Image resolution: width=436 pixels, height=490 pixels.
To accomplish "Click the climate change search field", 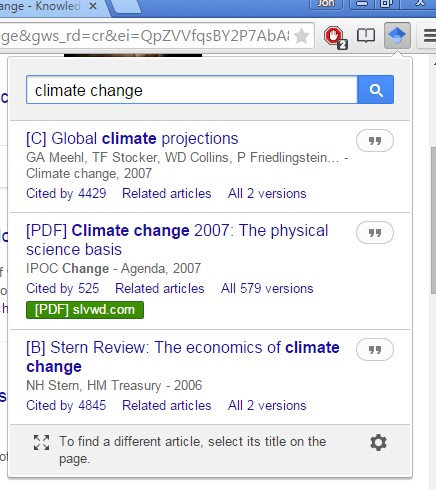I will (x=192, y=90).
